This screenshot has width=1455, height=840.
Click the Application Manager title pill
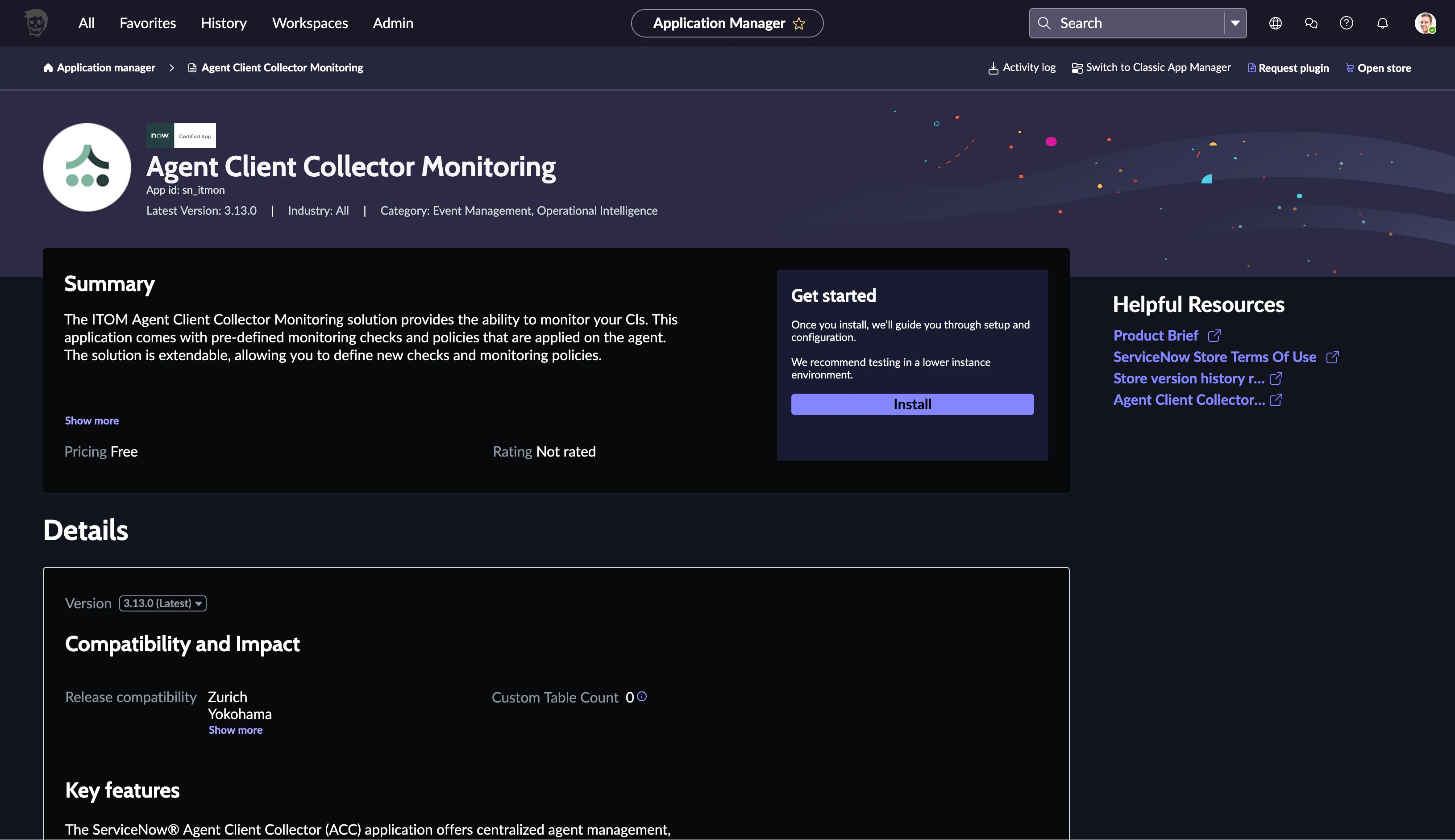point(727,23)
